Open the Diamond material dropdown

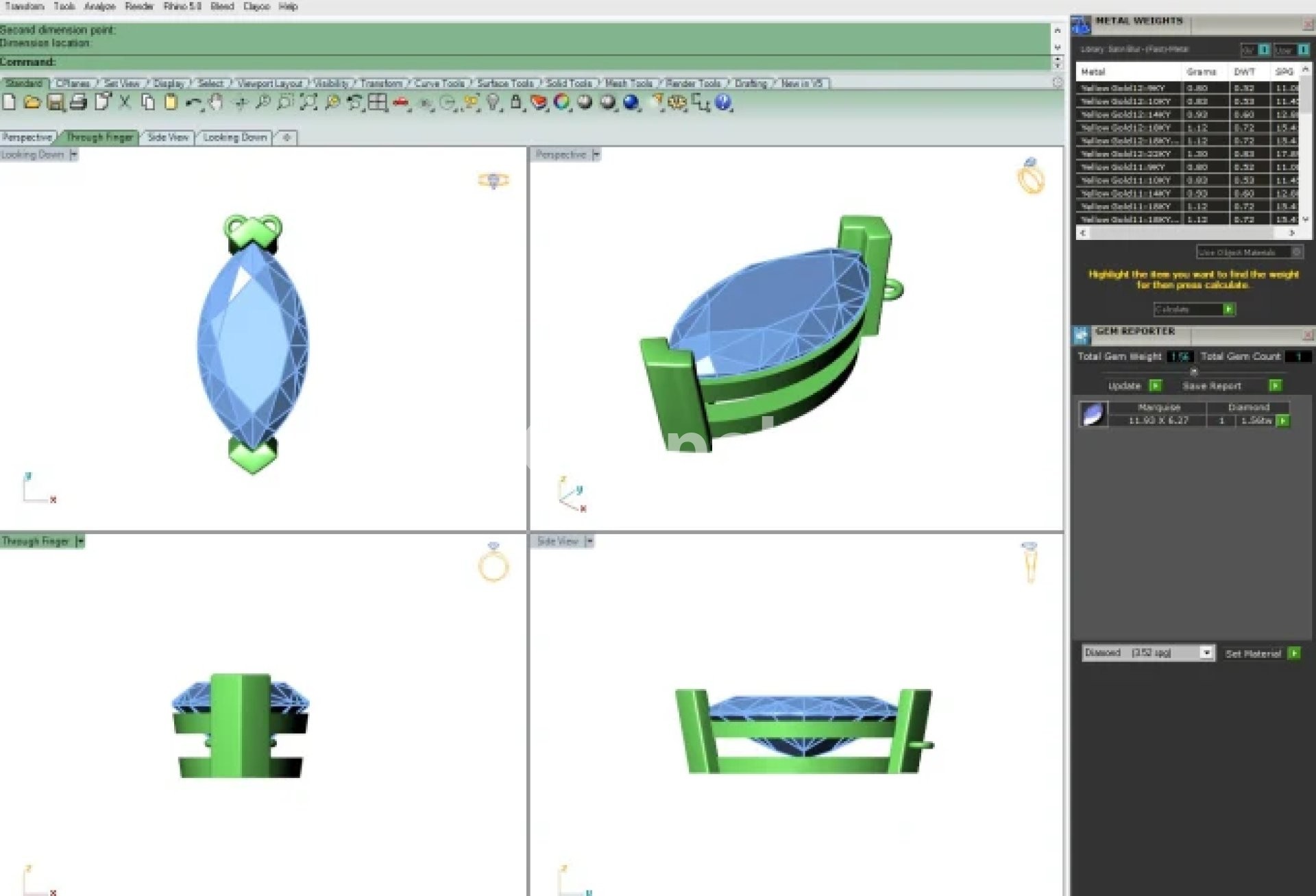pyautogui.click(x=1206, y=653)
